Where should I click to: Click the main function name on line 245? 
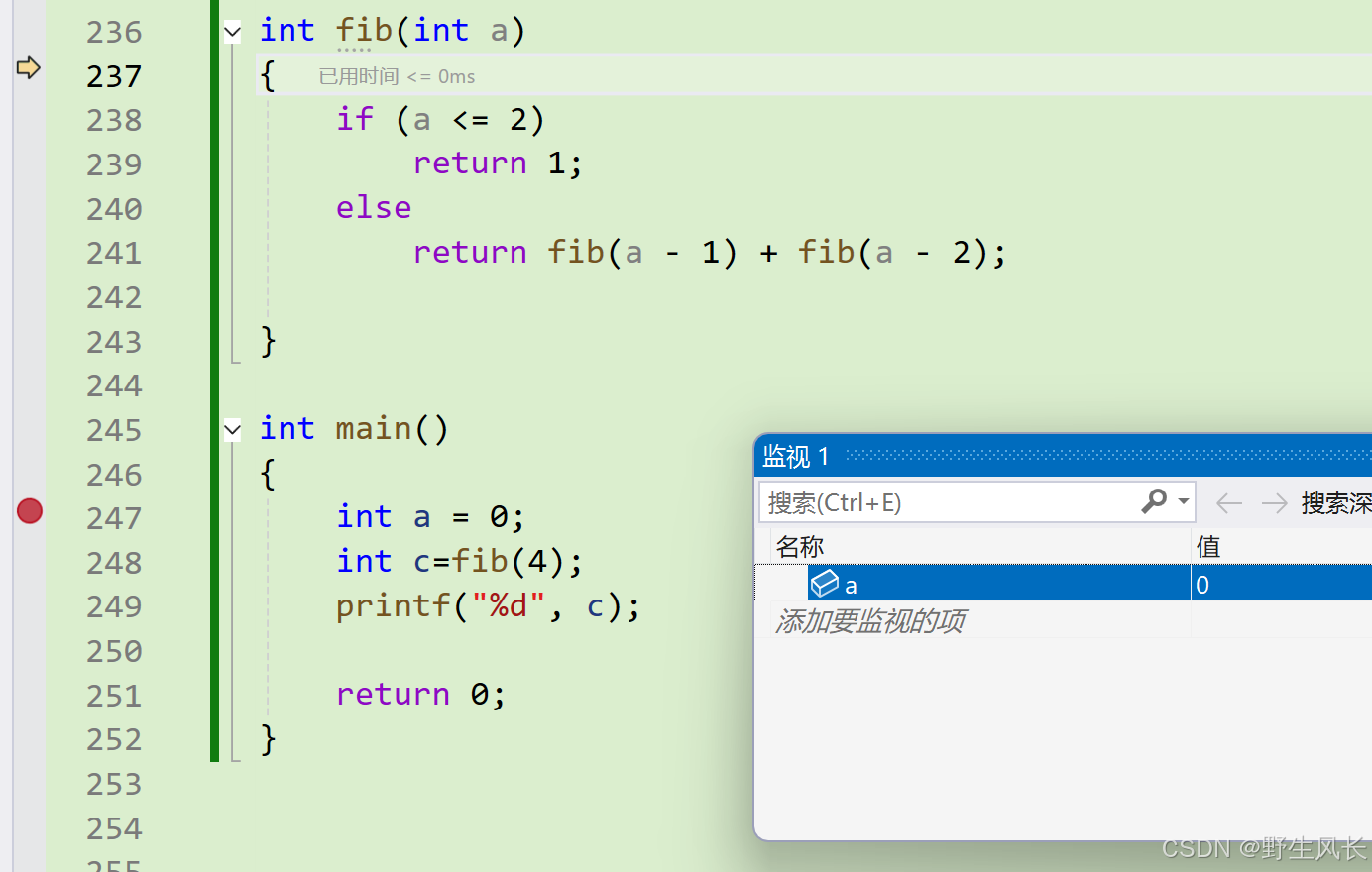pos(374,429)
